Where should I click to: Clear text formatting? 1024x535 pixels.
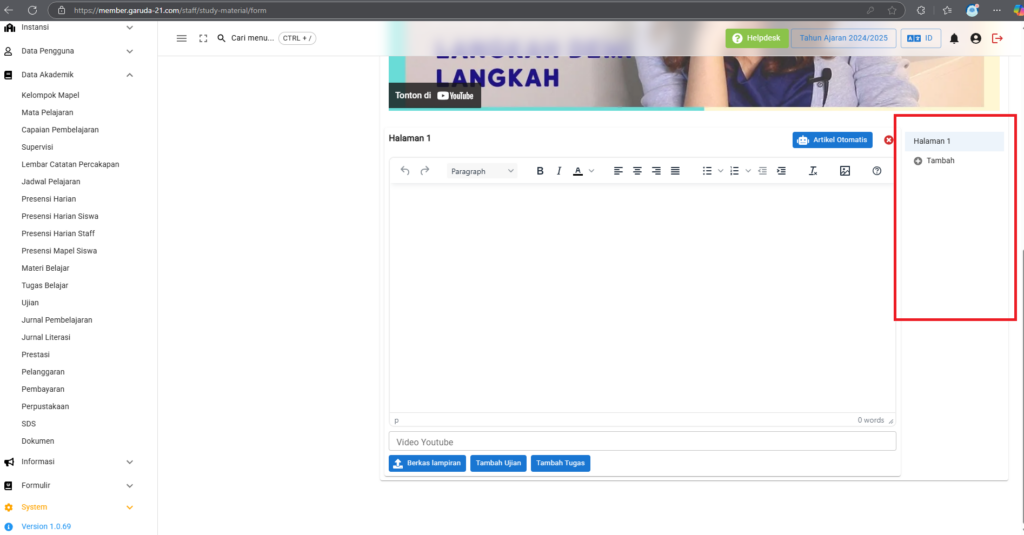pos(813,171)
